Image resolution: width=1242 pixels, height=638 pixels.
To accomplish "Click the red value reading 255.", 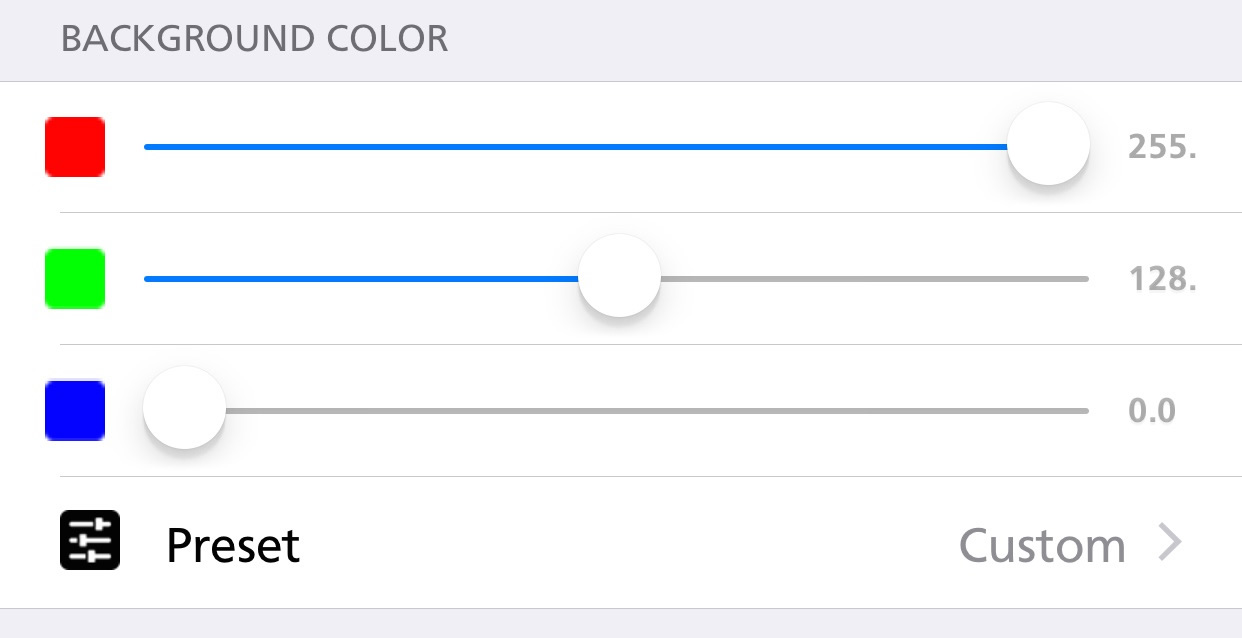I will (1162, 148).
